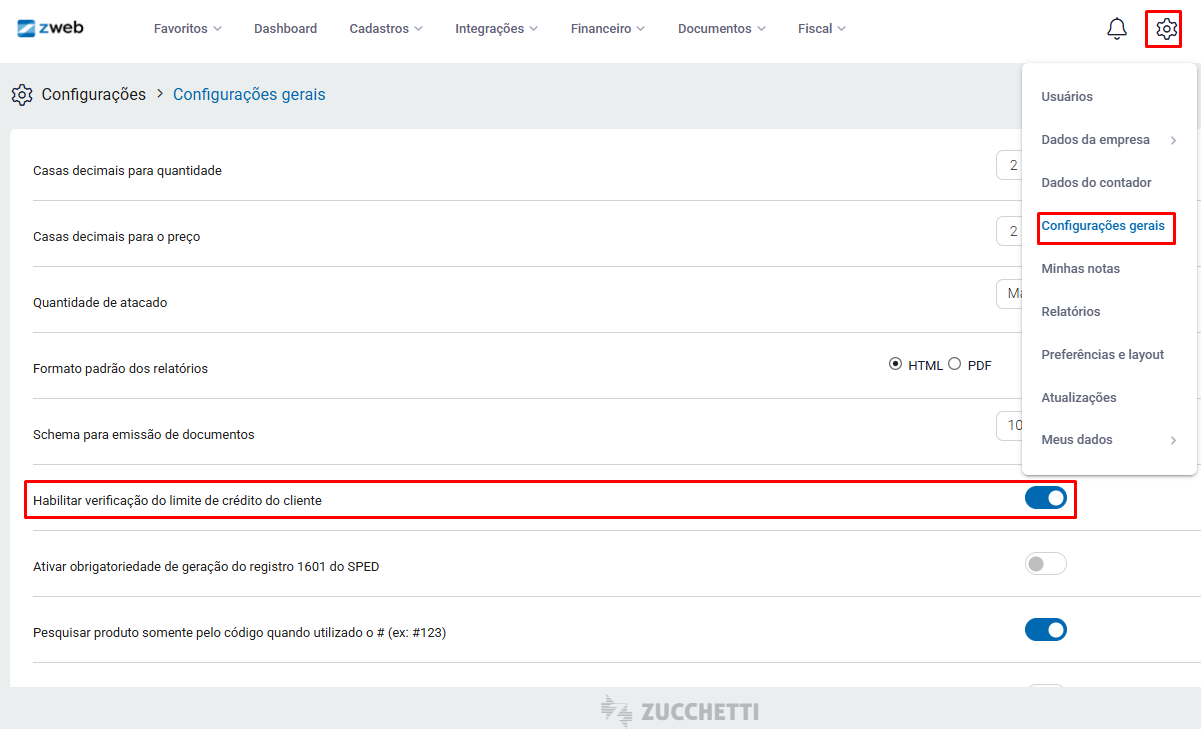1201x729 pixels.
Task: Open the Cadastros dropdown menu
Action: [x=385, y=29]
